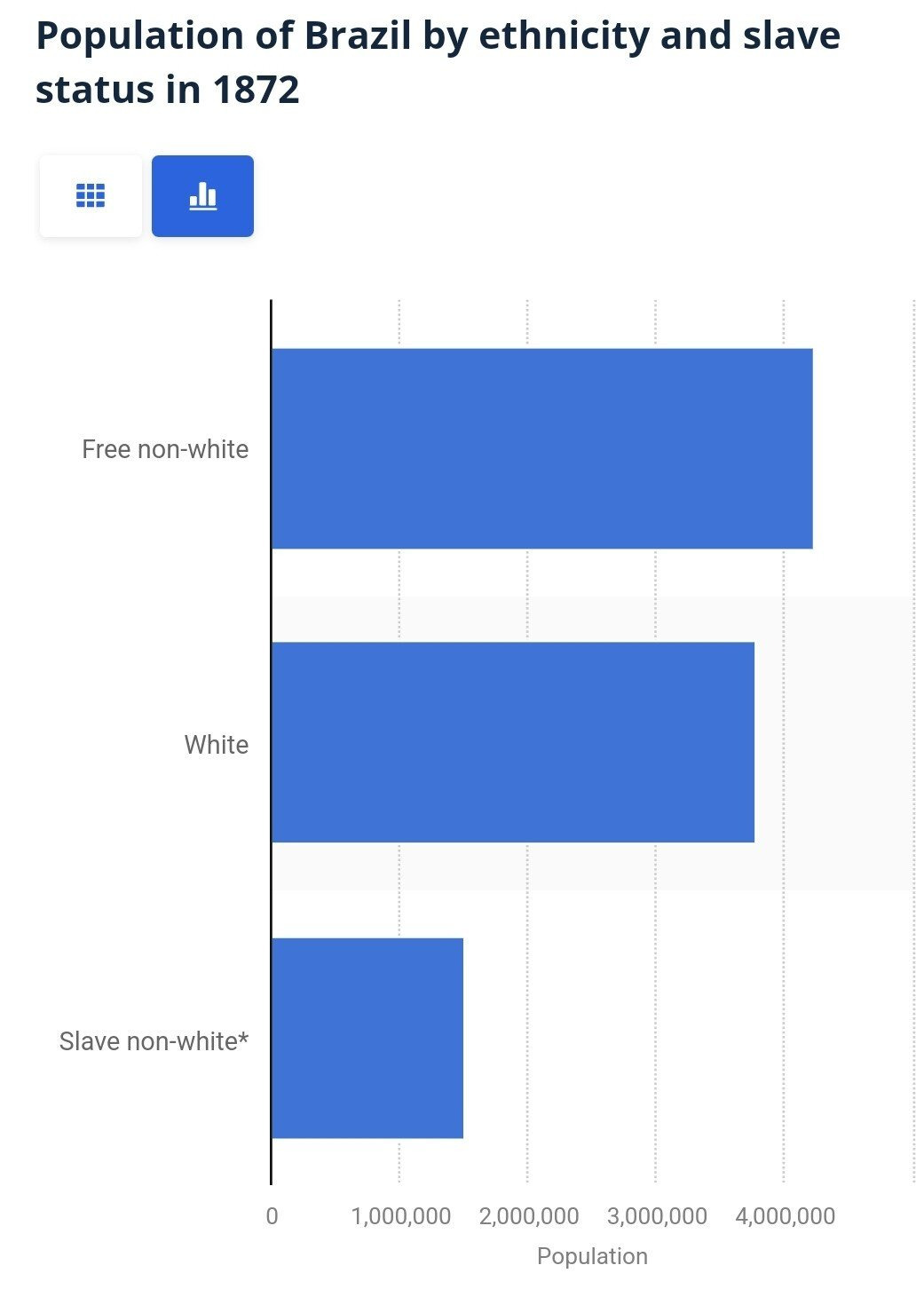
Task: Click the 1,000,000 axis tick label
Action: tap(400, 1216)
